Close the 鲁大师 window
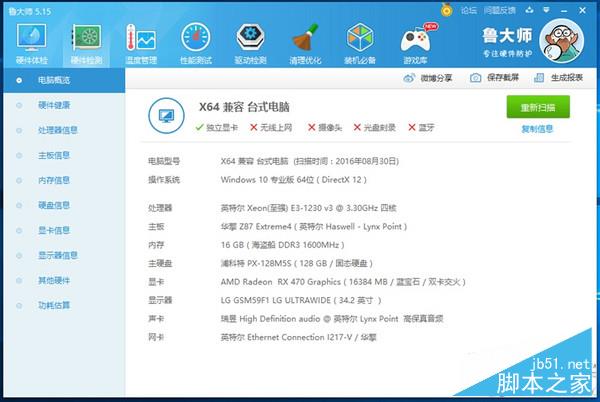 point(582,10)
